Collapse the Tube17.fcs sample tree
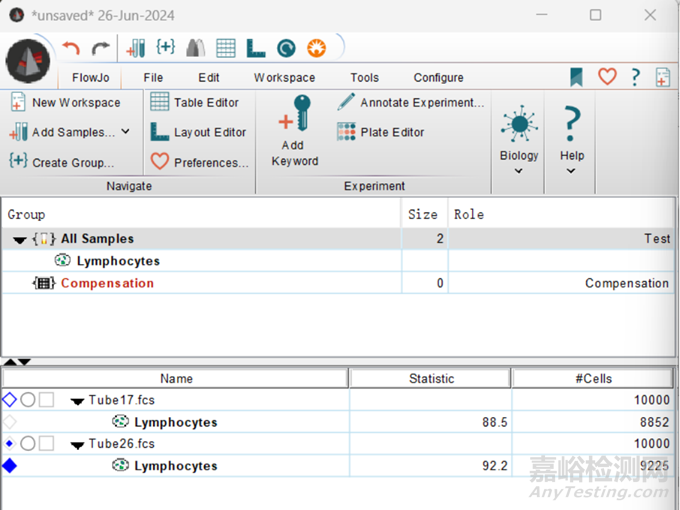 pos(77,401)
